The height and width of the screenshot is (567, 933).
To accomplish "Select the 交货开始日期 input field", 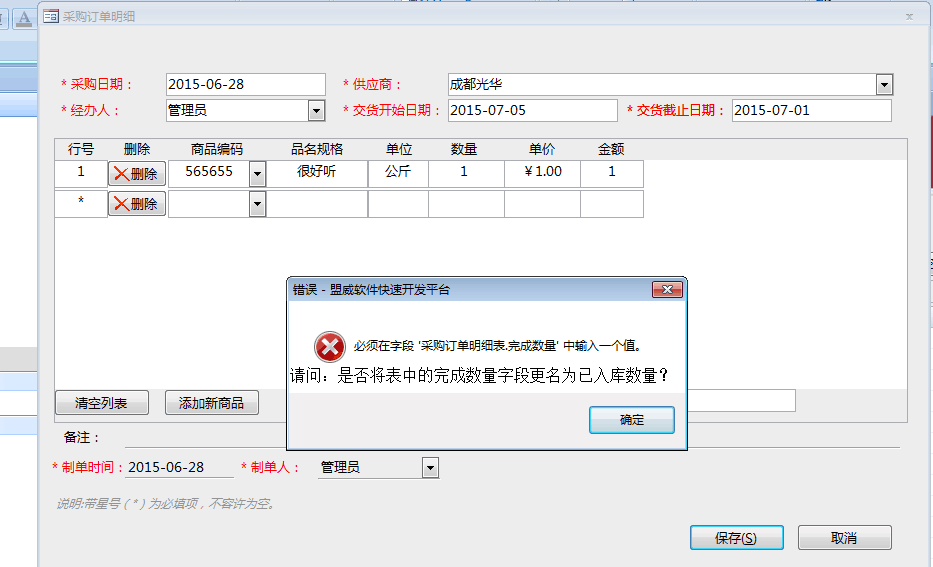I will pyautogui.click(x=532, y=111).
